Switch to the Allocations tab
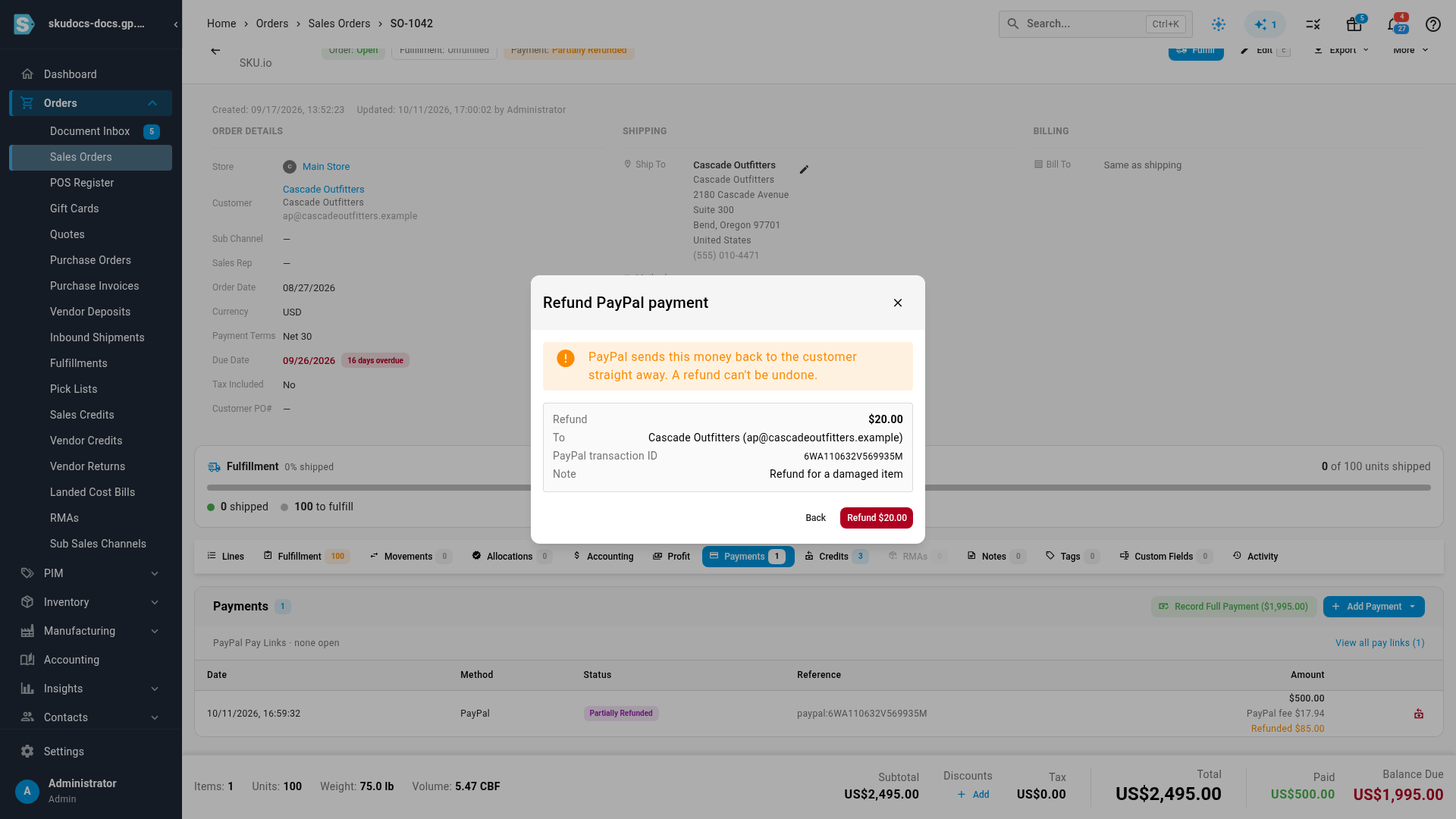This screenshot has width=1456, height=819. tap(511, 557)
